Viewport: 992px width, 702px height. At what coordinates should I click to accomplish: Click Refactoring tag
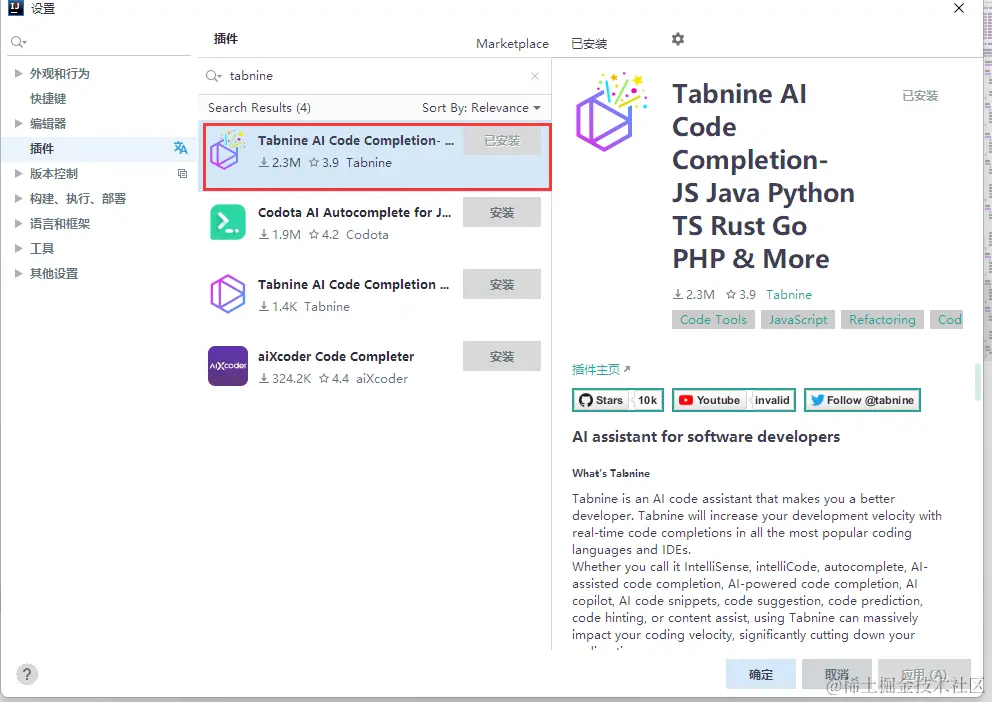point(882,319)
